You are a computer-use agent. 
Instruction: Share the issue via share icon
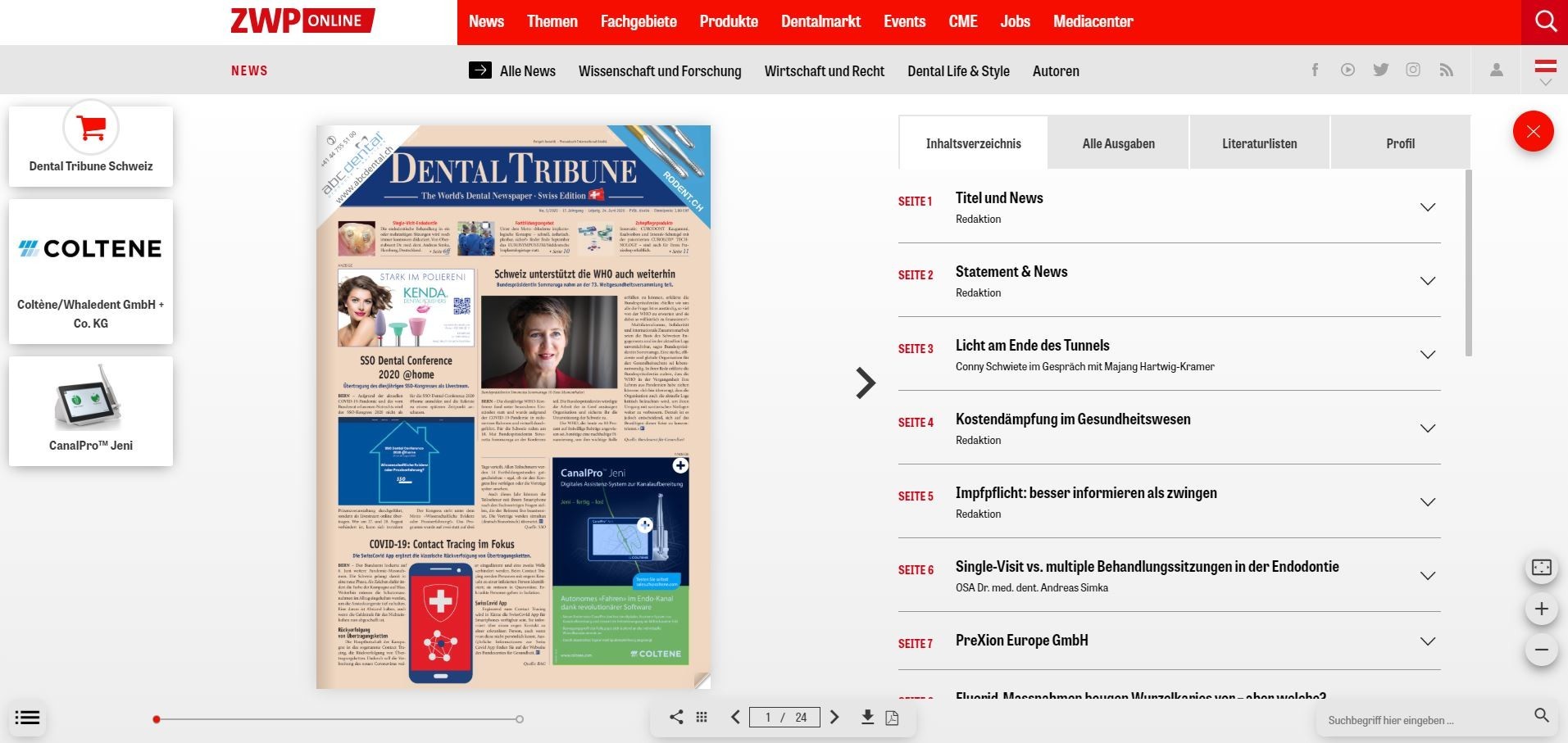(676, 718)
